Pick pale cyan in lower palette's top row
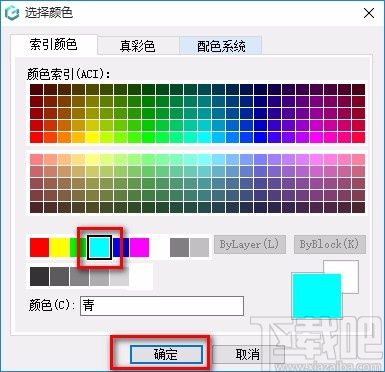This screenshot has width=385, height=372. point(204,159)
